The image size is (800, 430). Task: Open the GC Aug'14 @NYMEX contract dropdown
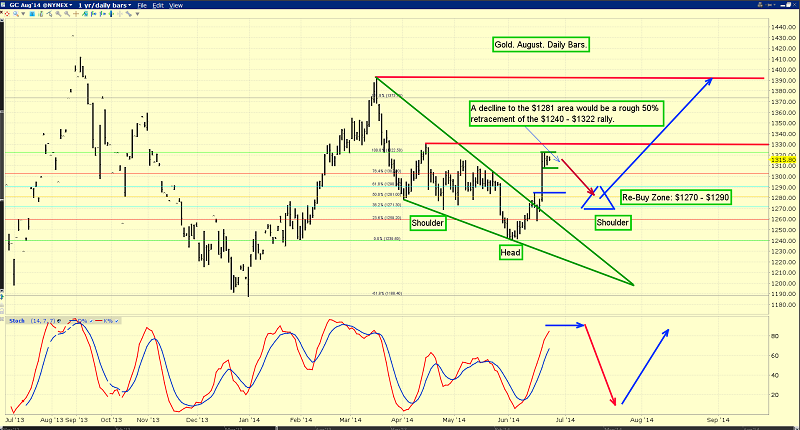click(41, 5)
